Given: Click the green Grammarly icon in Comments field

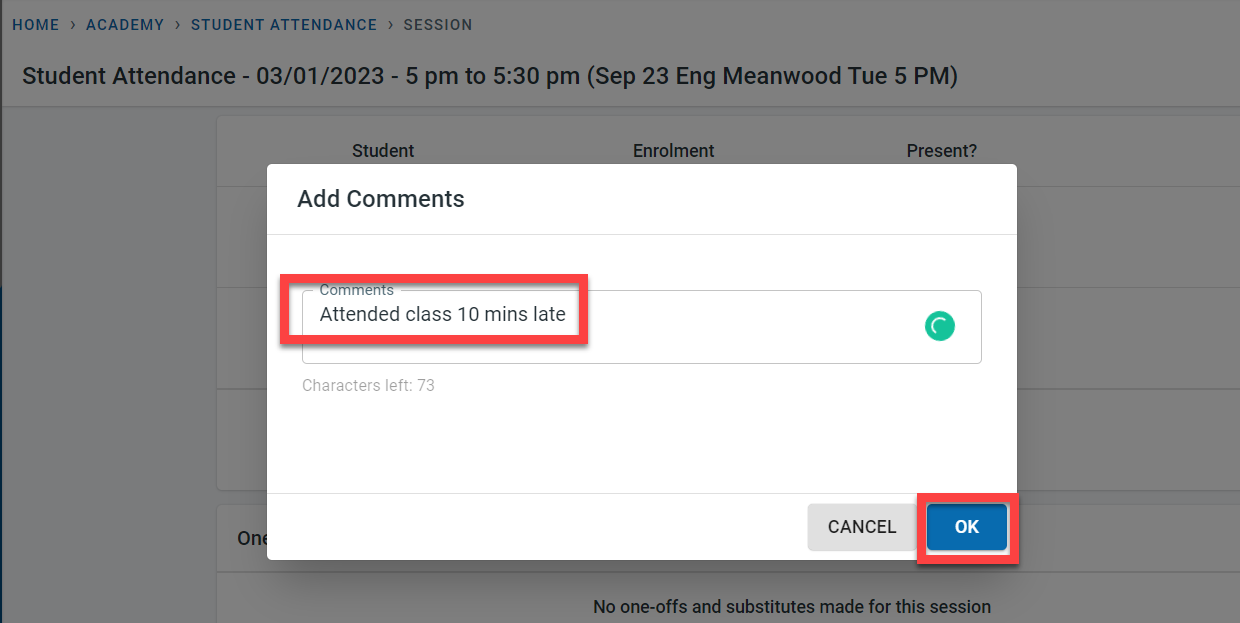Looking at the screenshot, I should pyautogui.click(x=940, y=326).
